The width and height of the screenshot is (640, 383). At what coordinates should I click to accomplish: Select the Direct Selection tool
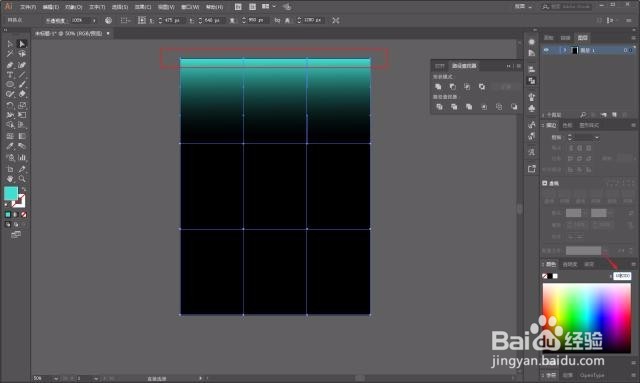coord(22,44)
